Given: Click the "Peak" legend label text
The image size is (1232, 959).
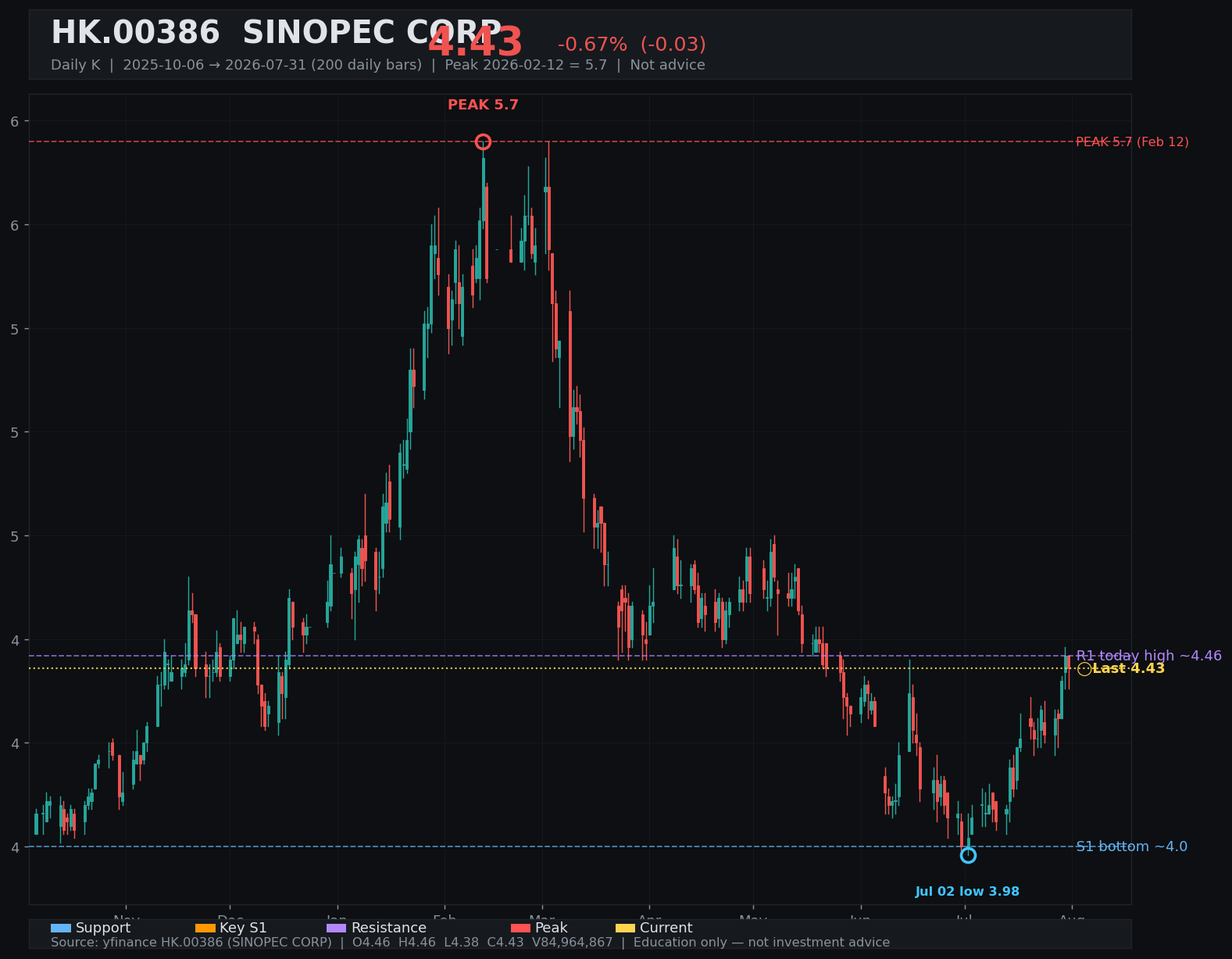Looking at the screenshot, I should coord(552,928).
